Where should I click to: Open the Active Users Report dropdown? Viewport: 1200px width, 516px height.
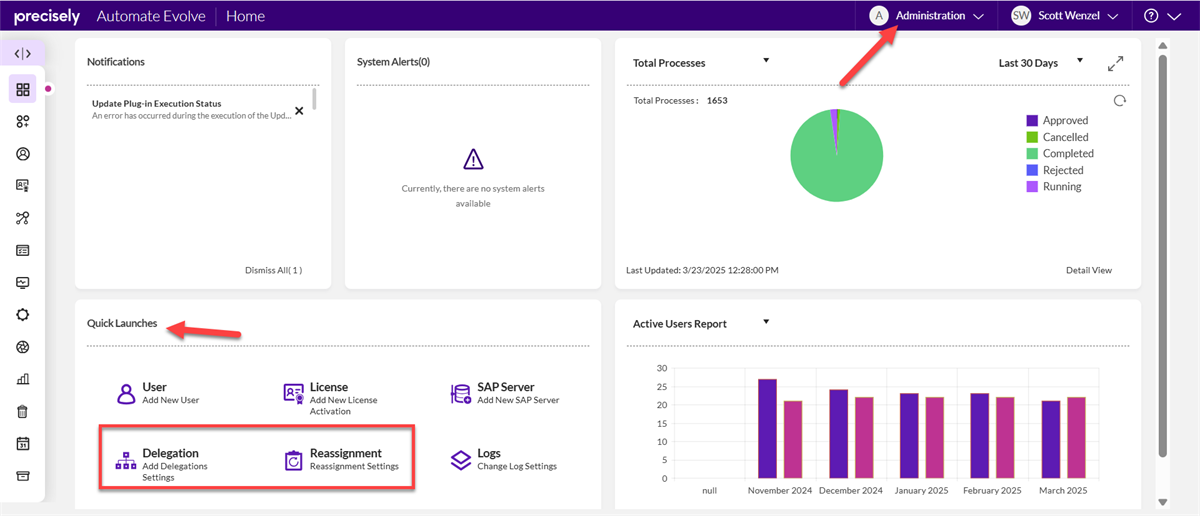coord(766,322)
